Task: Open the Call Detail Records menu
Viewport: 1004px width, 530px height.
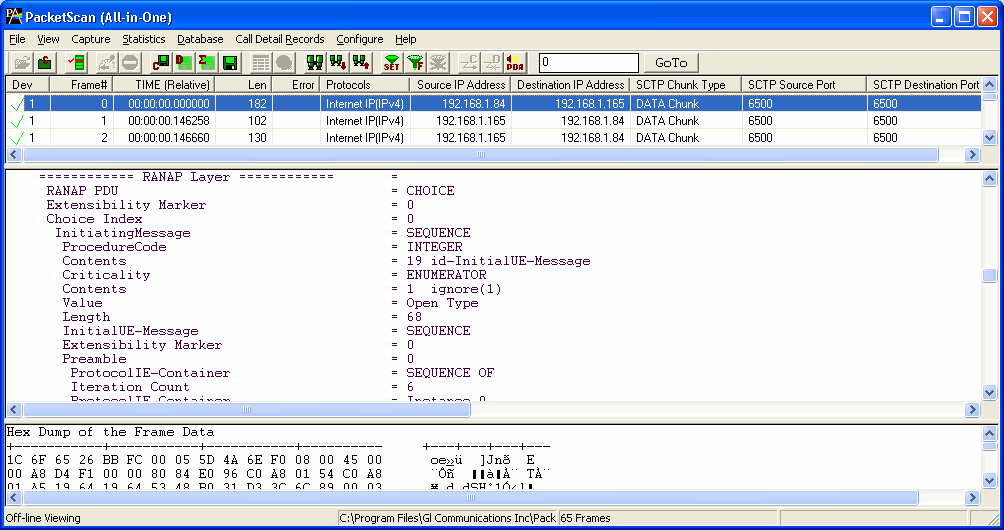Action: 280,39
